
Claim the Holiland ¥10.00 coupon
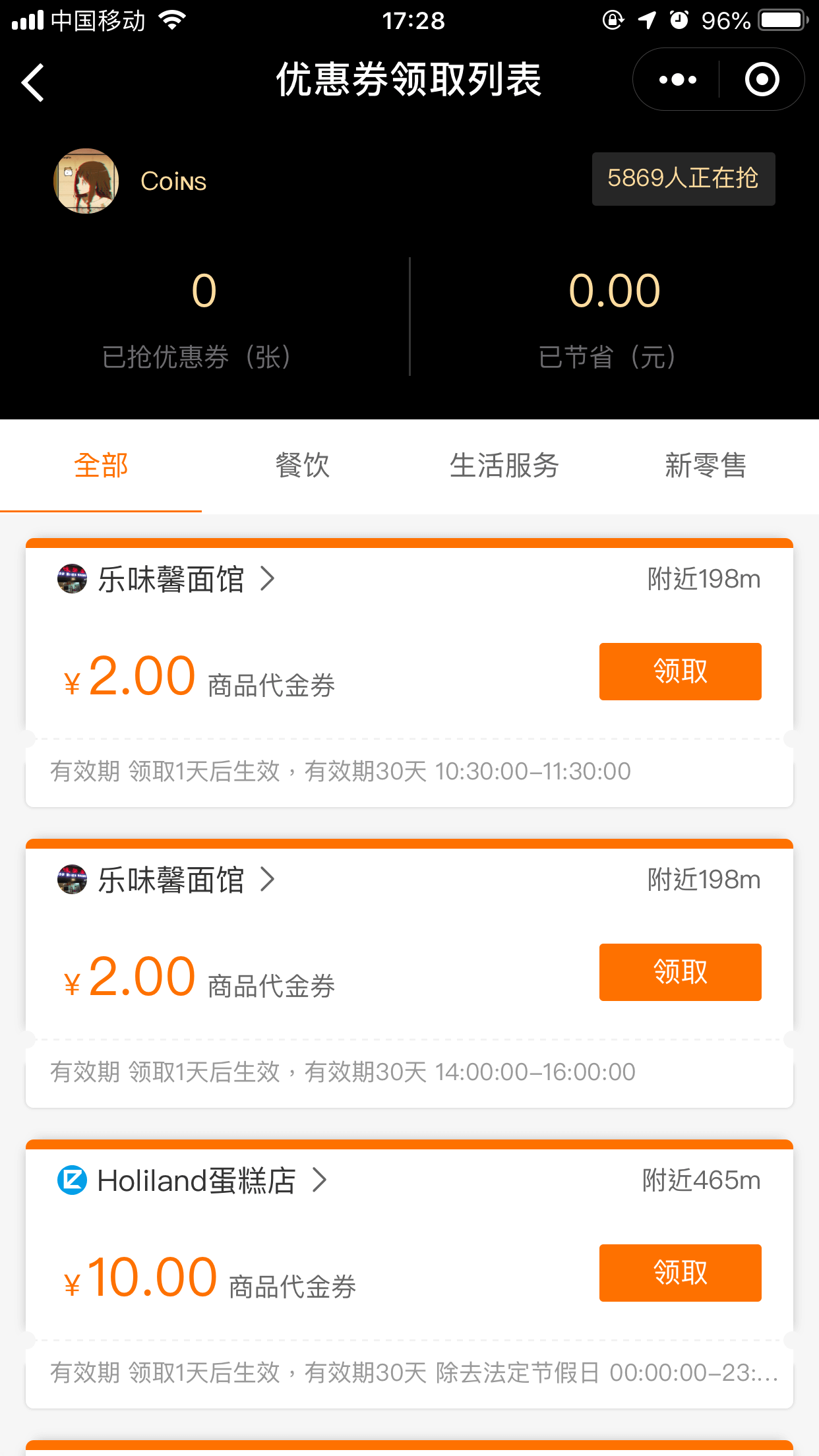tap(680, 1273)
